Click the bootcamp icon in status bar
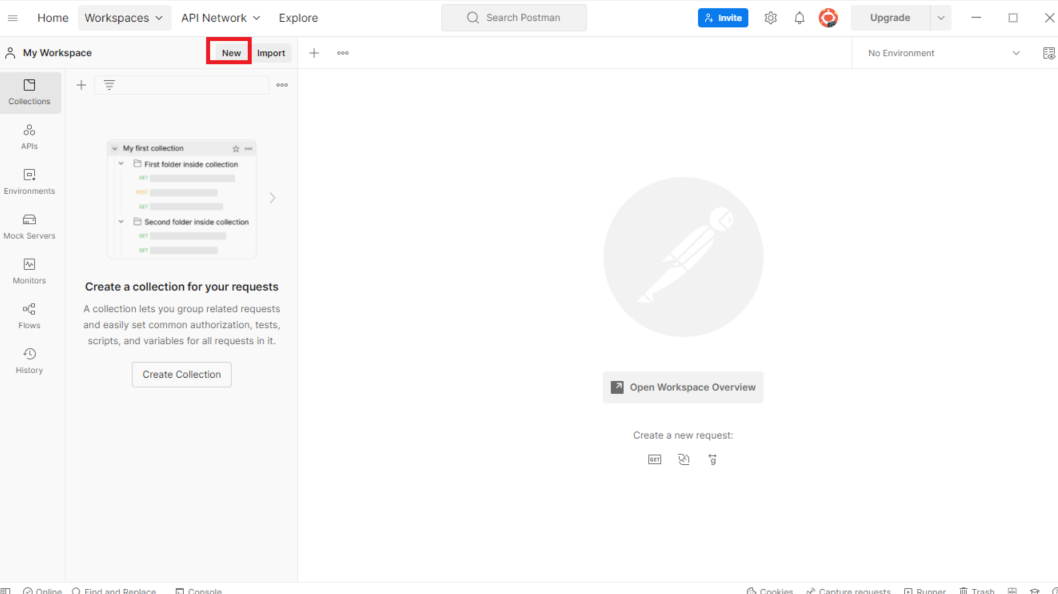The image size is (1058, 594). pos(1034,591)
